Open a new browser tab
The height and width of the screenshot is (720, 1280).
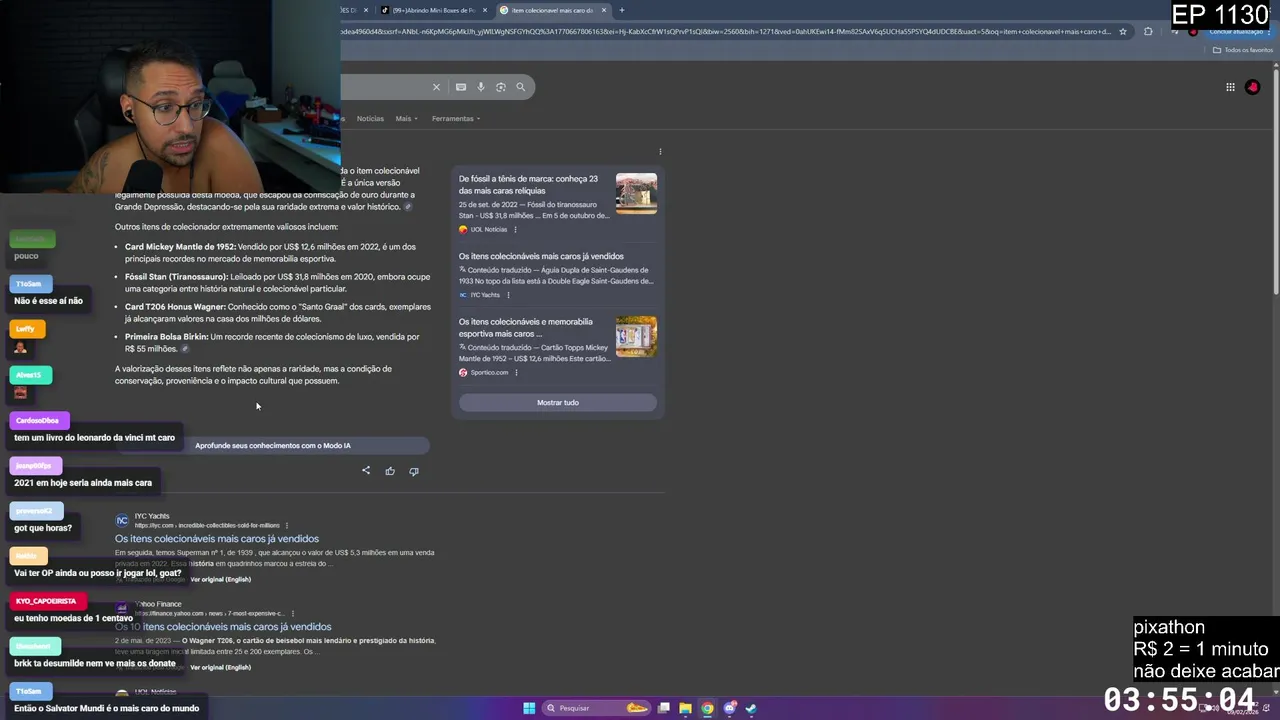pos(622,10)
